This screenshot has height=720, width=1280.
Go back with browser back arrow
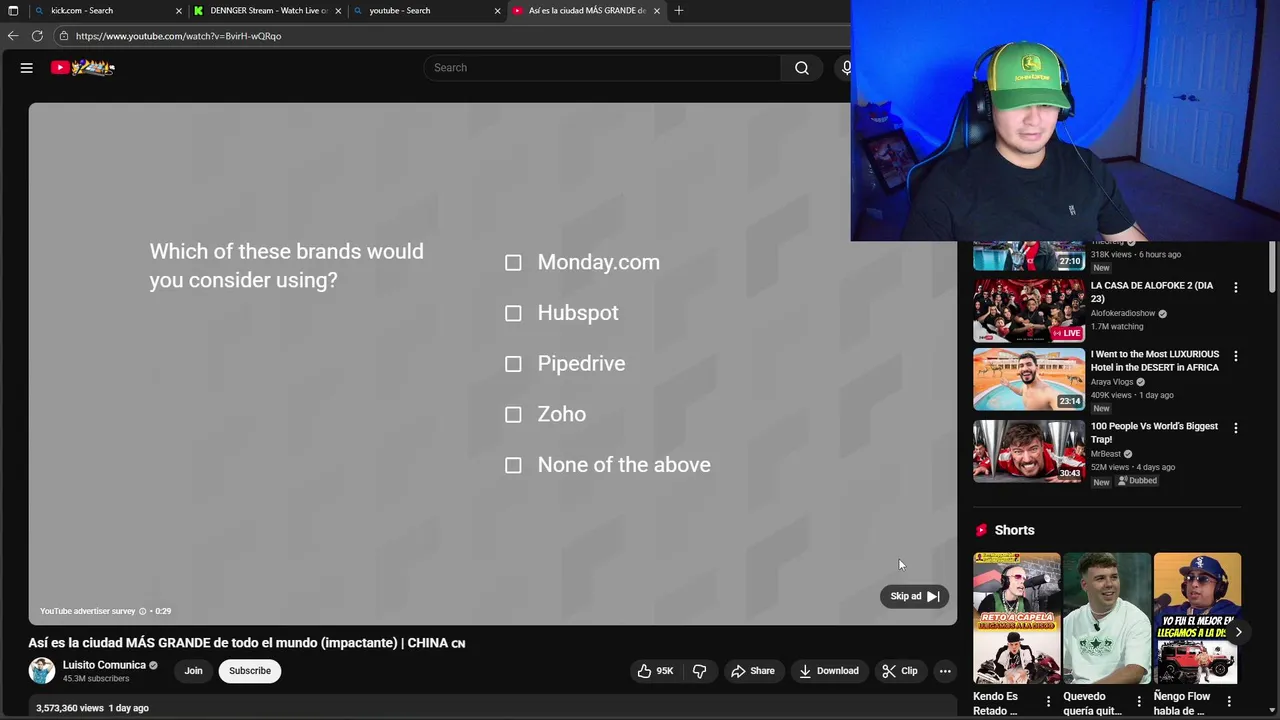[x=13, y=36]
